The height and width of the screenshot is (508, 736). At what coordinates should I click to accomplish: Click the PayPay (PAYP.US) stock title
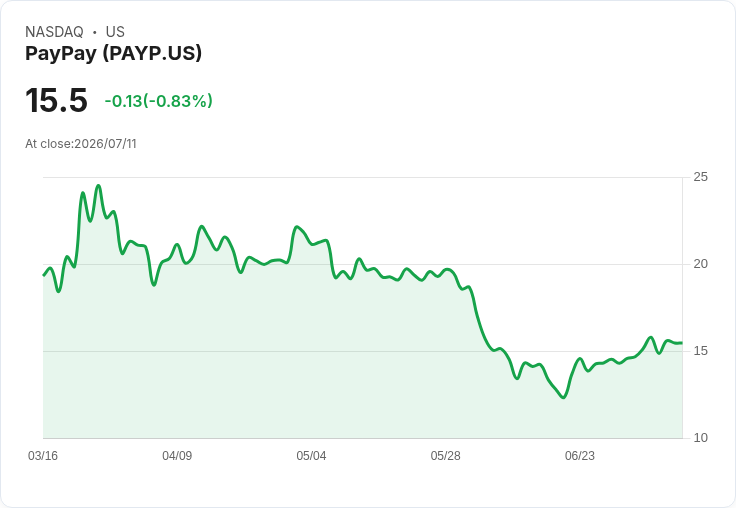(x=113, y=53)
